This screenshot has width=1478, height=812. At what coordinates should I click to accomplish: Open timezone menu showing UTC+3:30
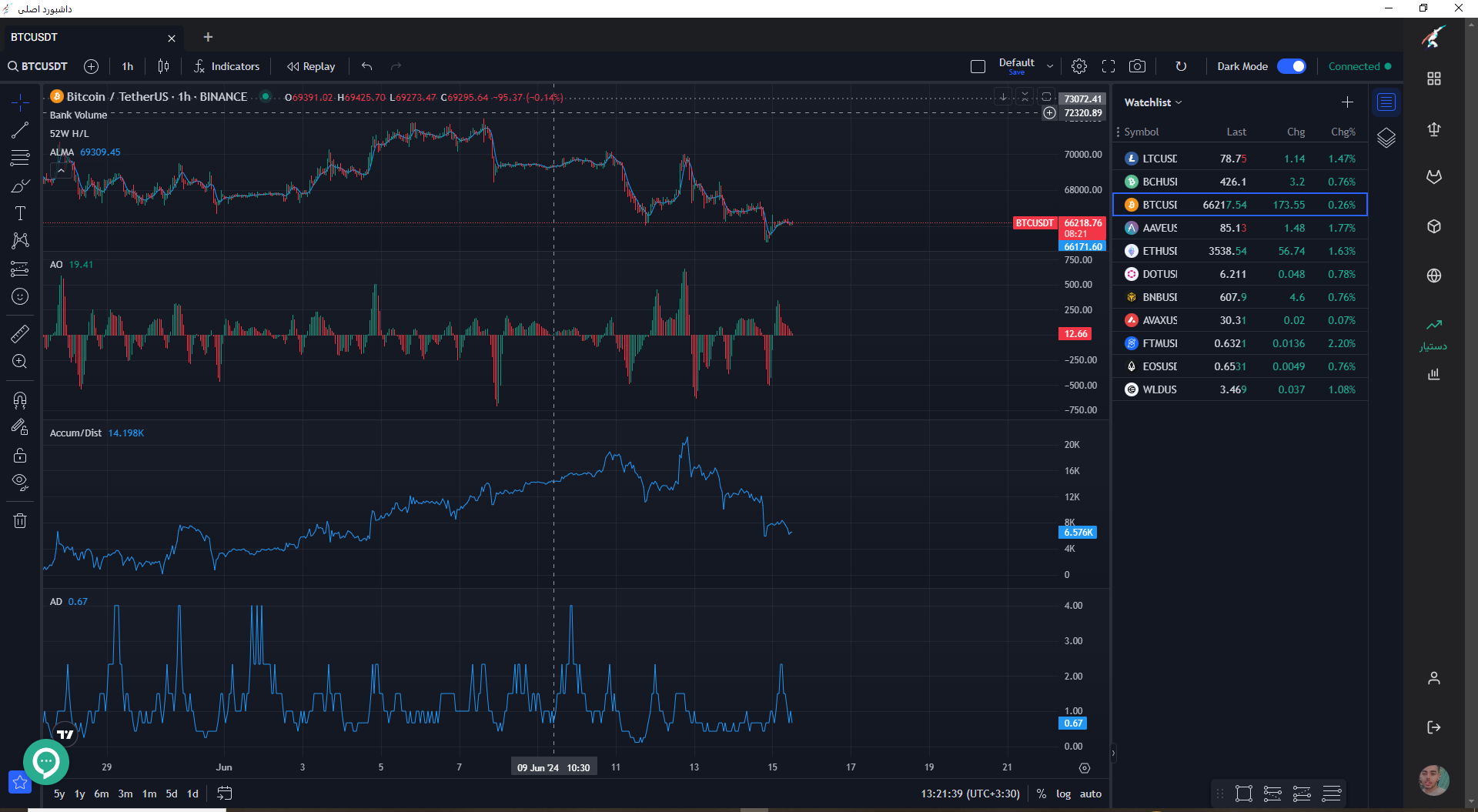(x=970, y=794)
